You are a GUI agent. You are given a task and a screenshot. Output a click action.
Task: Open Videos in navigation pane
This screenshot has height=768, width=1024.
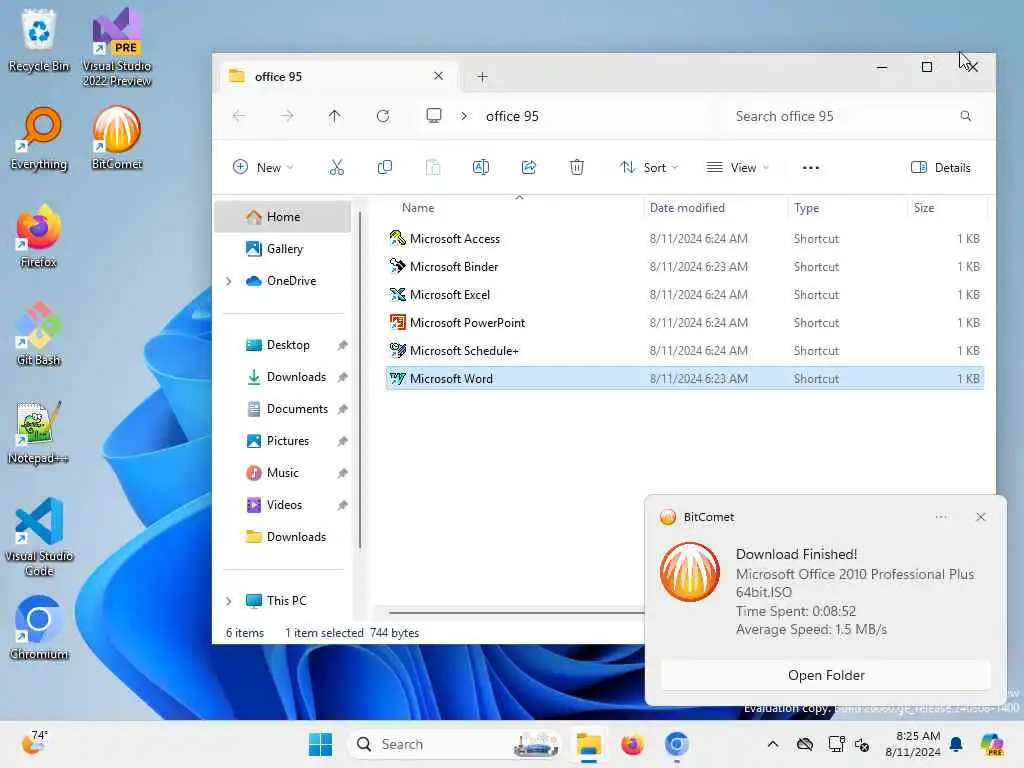pos(282,505)
